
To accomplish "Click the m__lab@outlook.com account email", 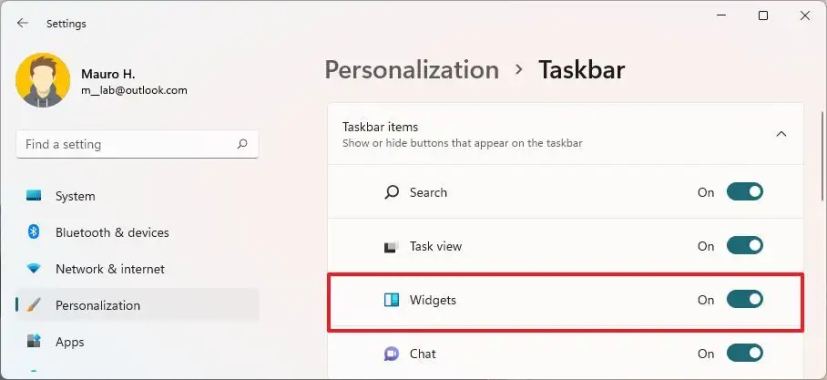I will [134, 90].
